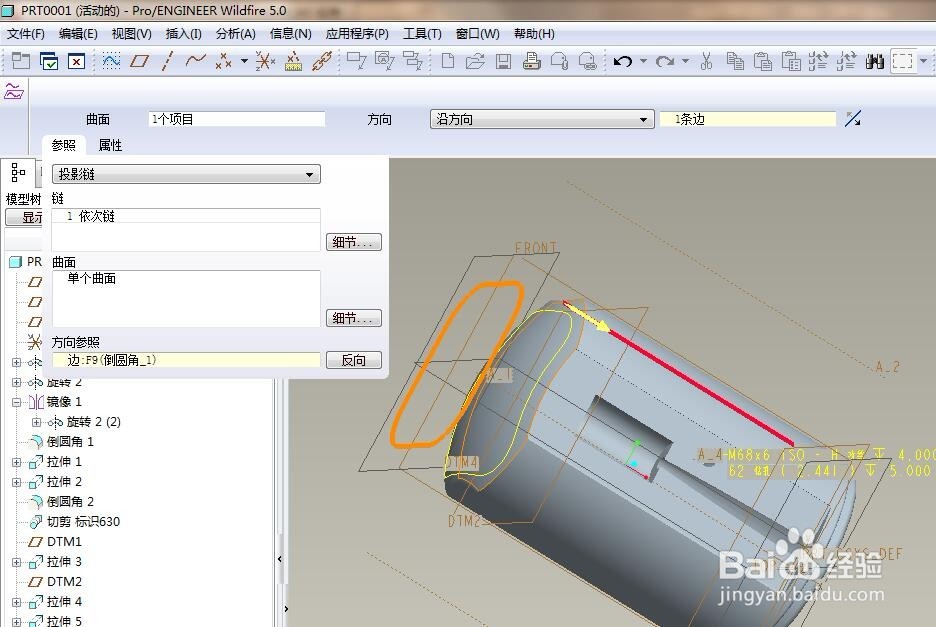936x627 pixels.
Task: Click the model tree icon above 模型树
Action: 18,173
